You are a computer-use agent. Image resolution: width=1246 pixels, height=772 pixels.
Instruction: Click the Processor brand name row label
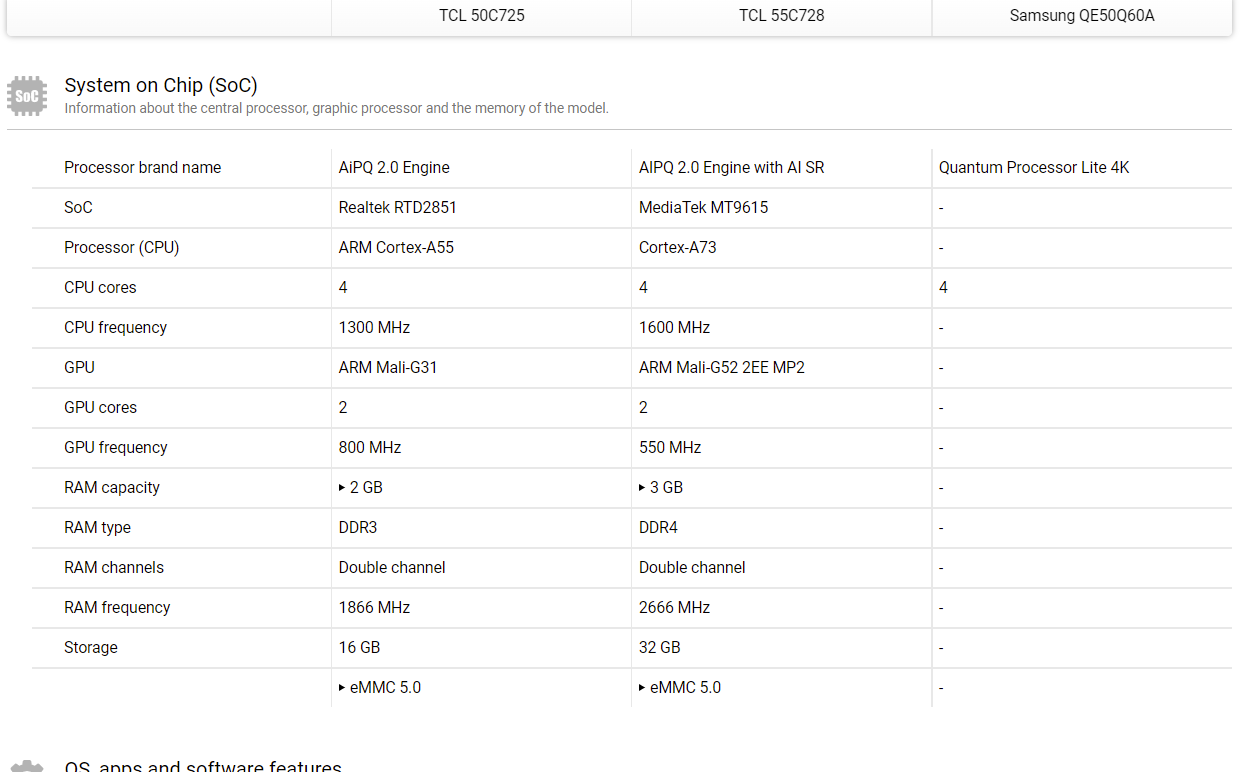[143, 168]
